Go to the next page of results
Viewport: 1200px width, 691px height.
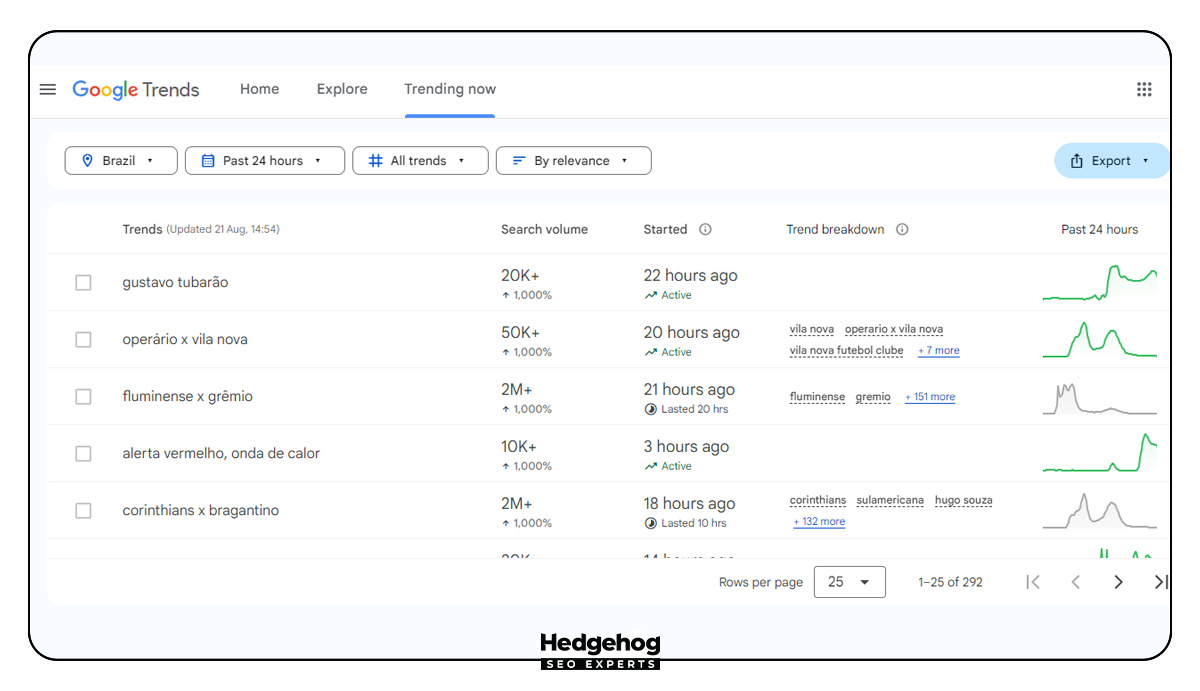click(1118, 582)
